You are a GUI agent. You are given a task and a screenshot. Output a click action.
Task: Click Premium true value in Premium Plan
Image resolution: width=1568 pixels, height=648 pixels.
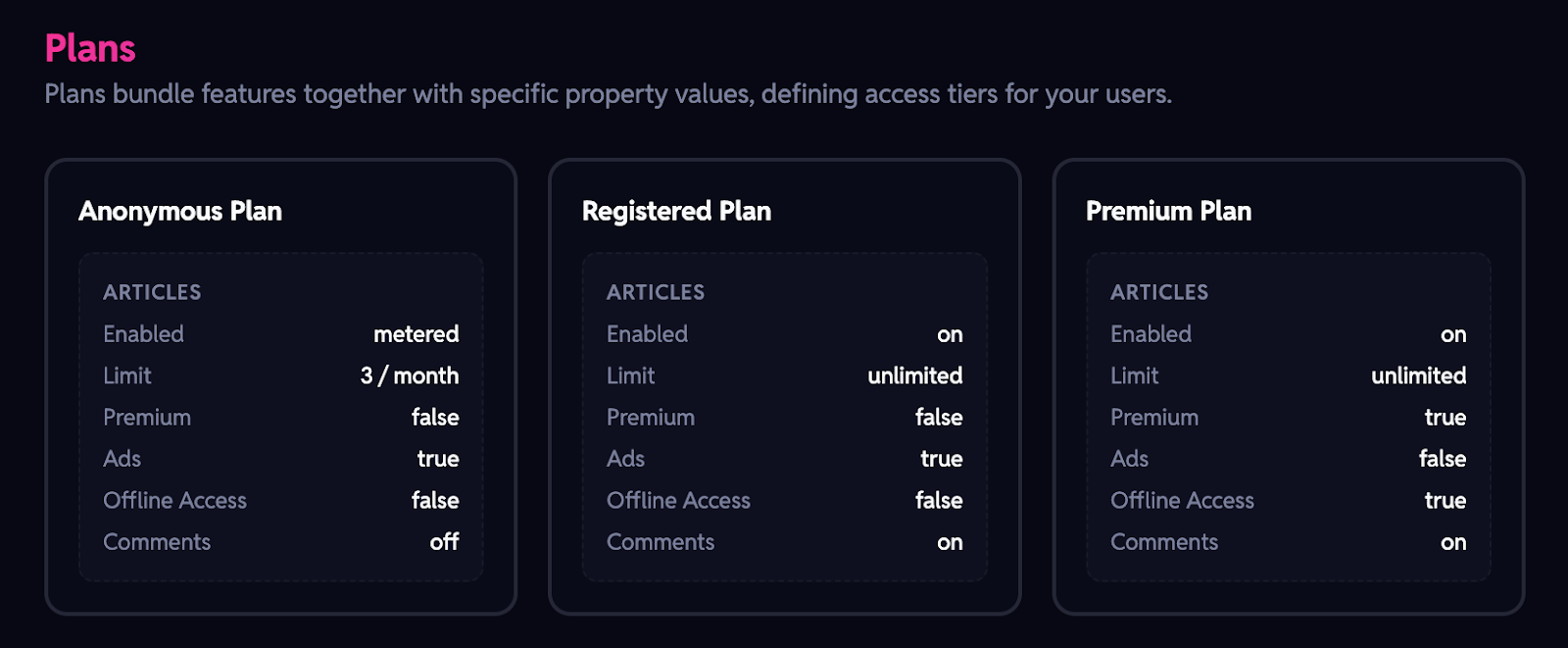[1445, 418]
